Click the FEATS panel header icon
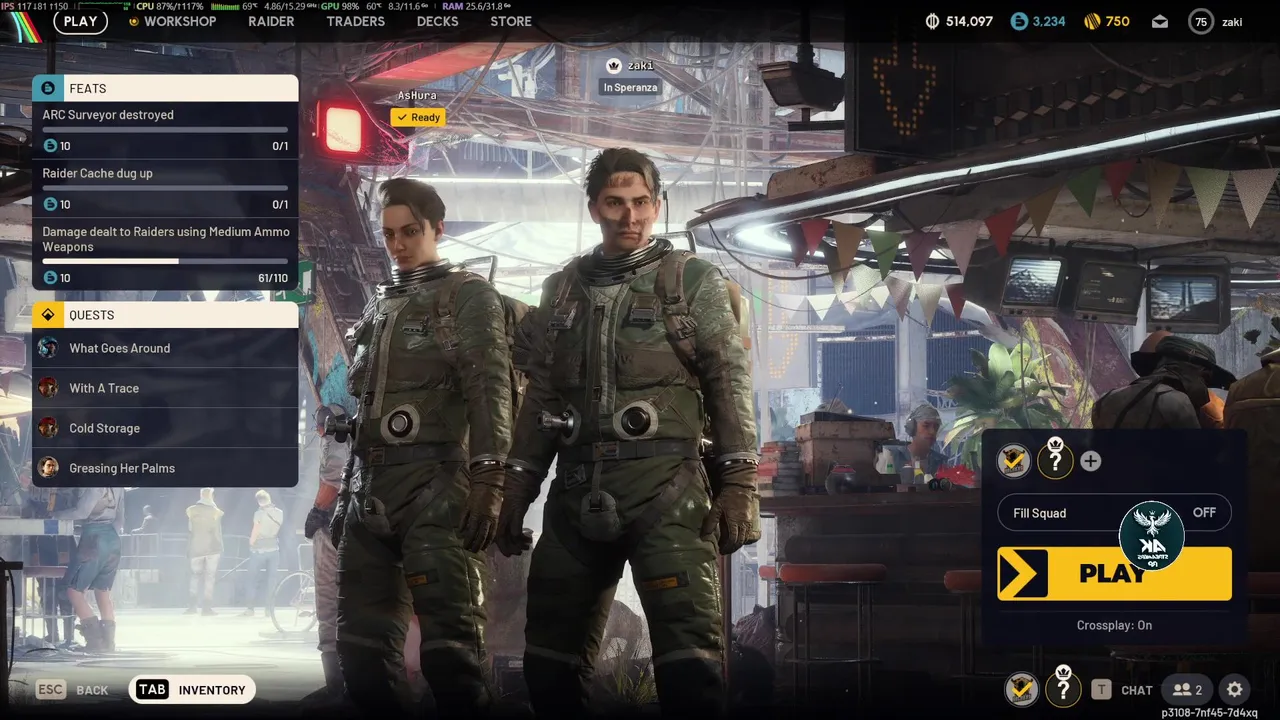Image resolution: width=1280 pixels, height=720 pixels. pyautogui.click(x=48, y=88)
